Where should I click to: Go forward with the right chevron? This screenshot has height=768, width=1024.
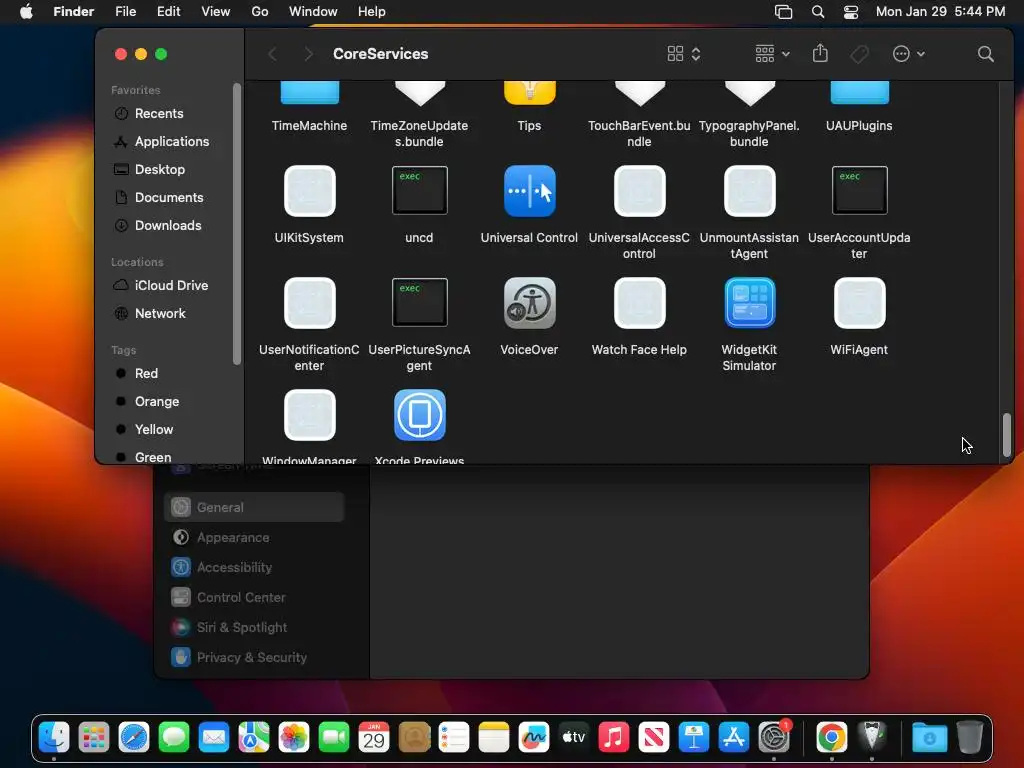tap(308, 54)
